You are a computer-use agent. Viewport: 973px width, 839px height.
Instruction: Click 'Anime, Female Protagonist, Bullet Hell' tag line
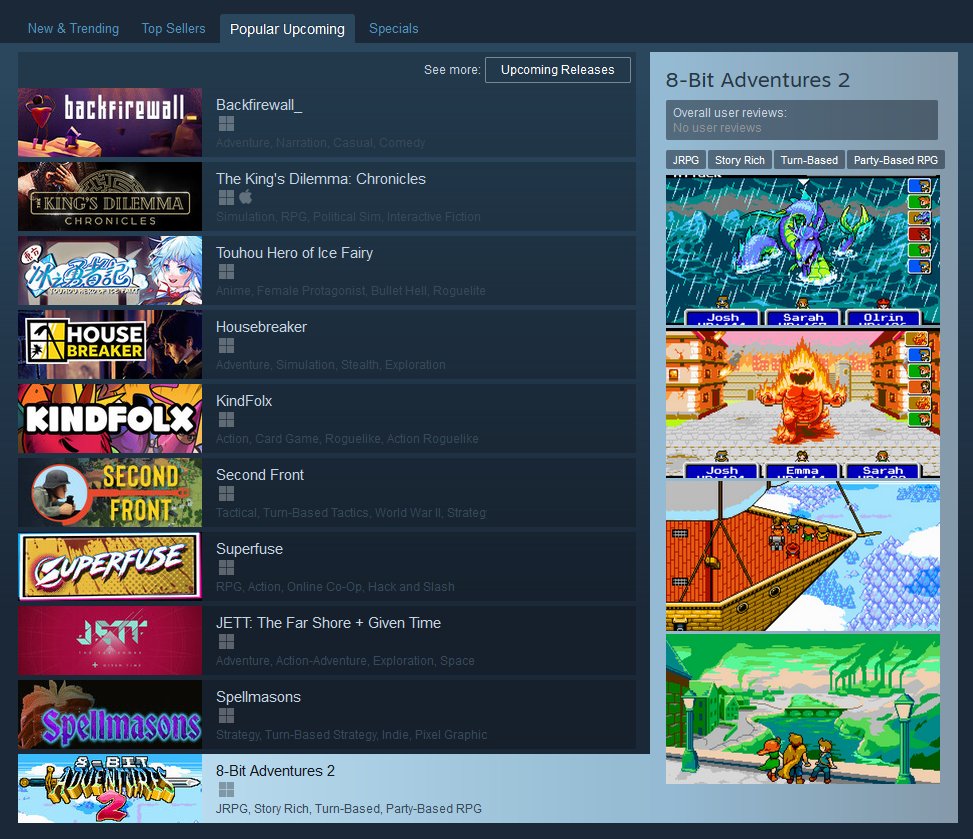[351, 290]
